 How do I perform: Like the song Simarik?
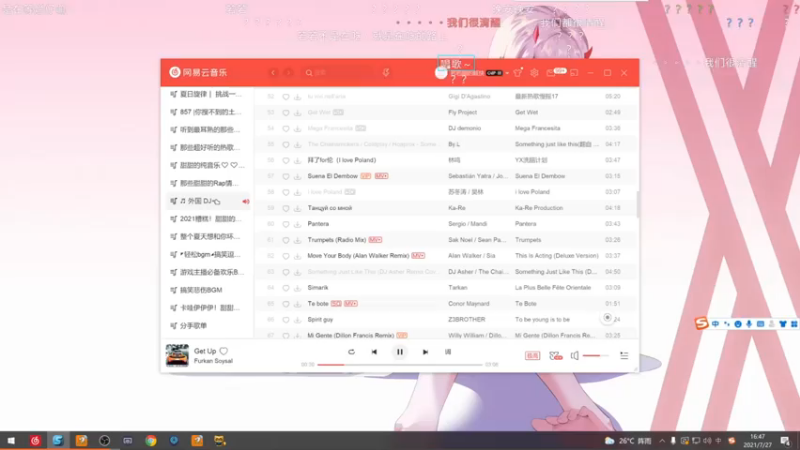coord(286,288)
